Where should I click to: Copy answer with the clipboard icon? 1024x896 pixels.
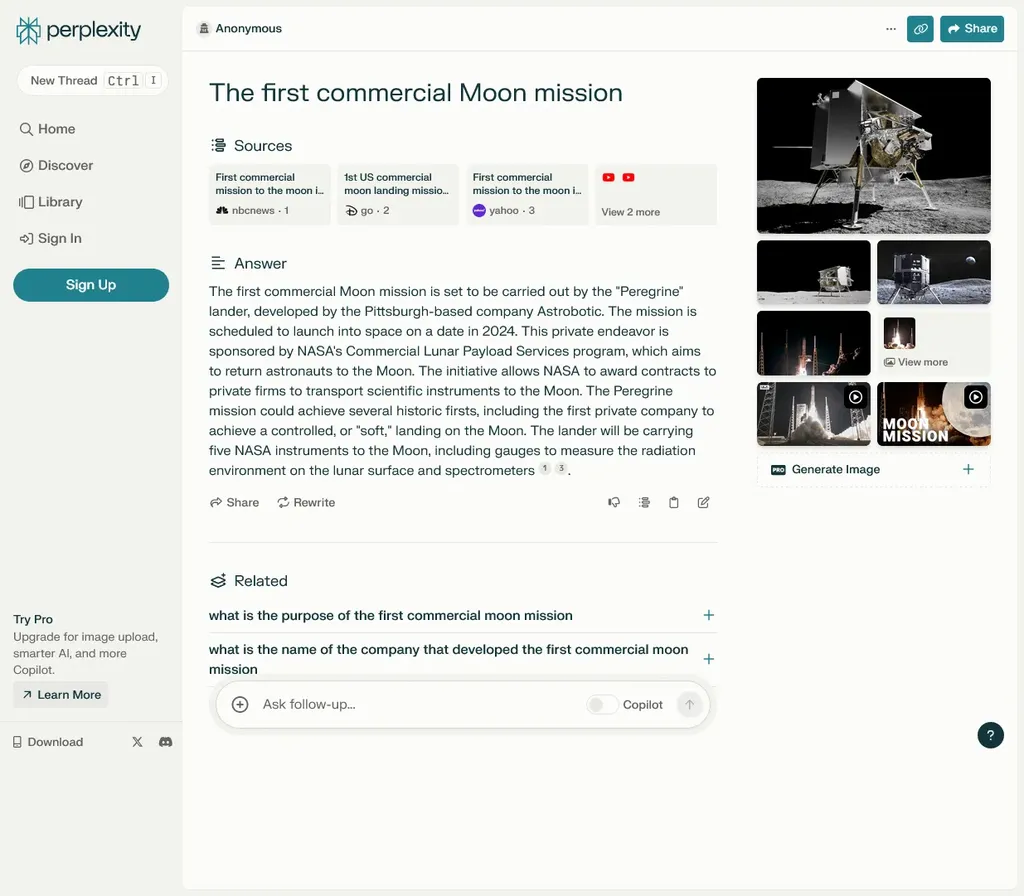point(673,502)
